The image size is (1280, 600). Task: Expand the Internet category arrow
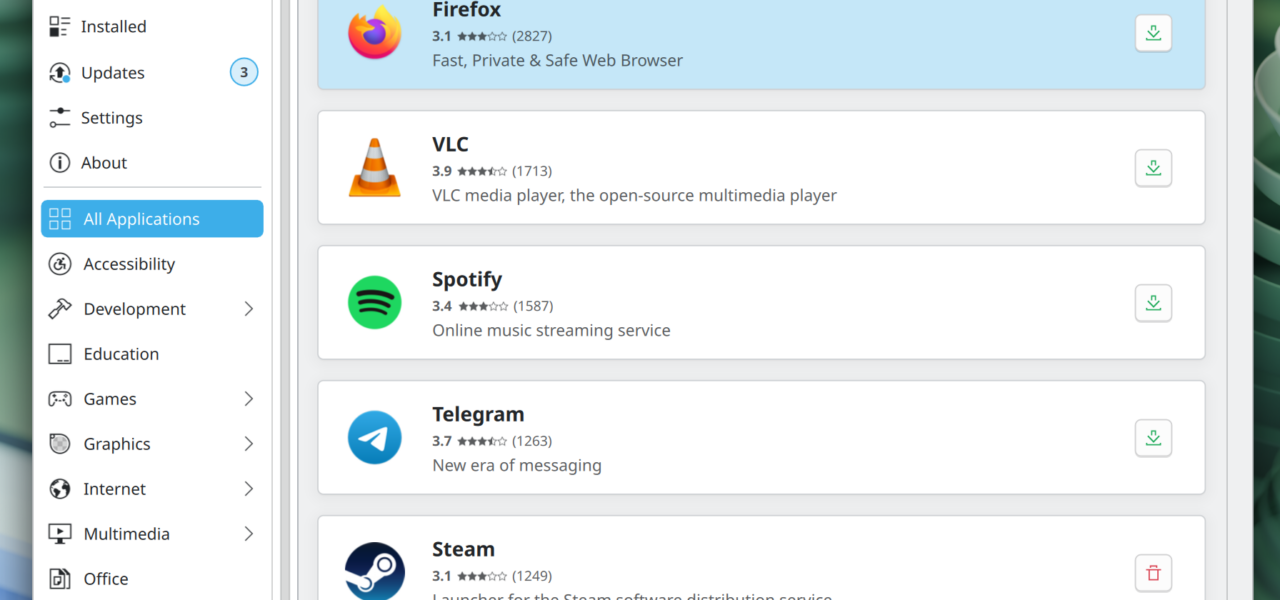pos(249,489)
